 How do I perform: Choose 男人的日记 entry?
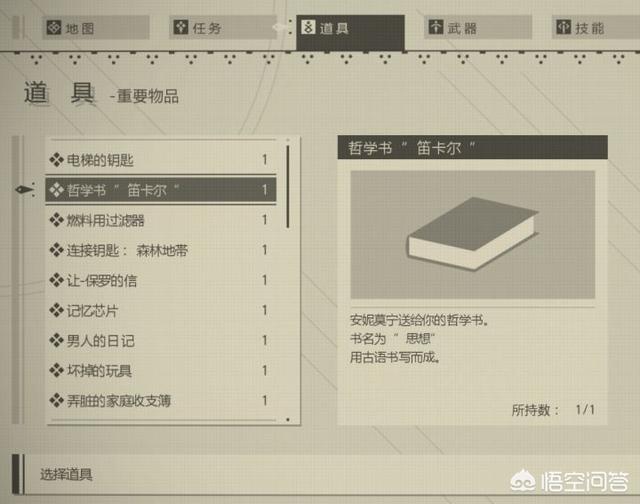[x=161, y=341]
